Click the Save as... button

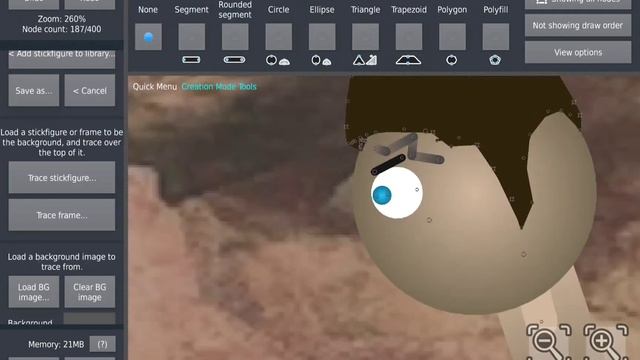click(33, 90)
